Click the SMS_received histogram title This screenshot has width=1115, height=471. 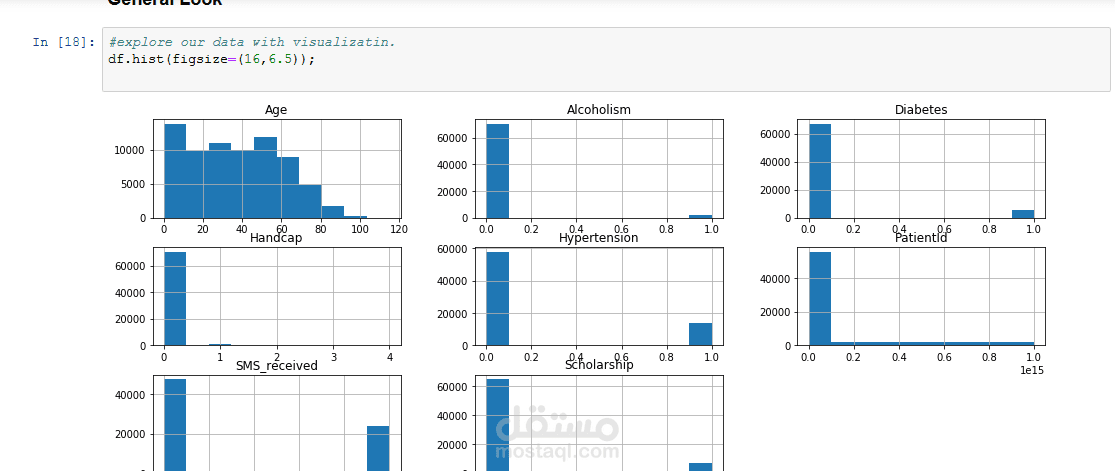[x=277, y=366]
